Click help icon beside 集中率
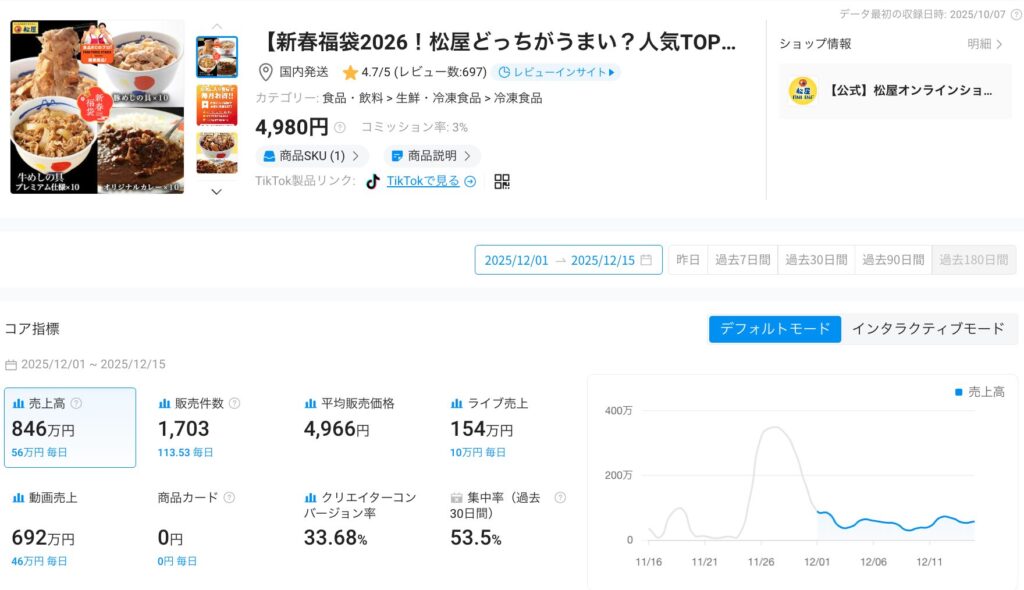Screen dimensions: 1024x590 (560, 497)
